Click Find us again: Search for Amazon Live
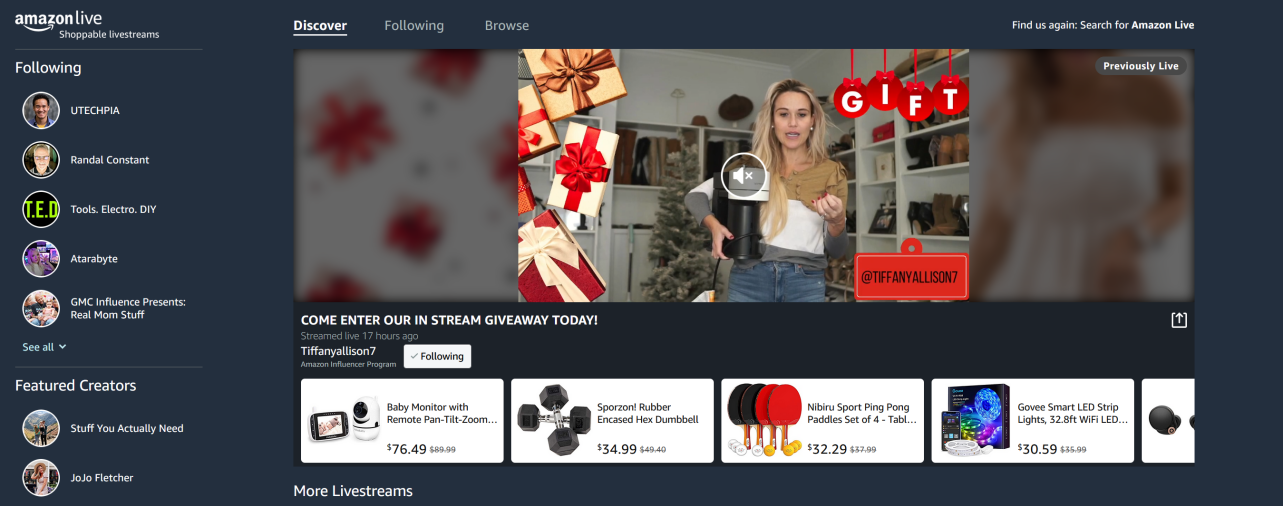Viewport: 1283px width, 506px height. click(1103, 25)
